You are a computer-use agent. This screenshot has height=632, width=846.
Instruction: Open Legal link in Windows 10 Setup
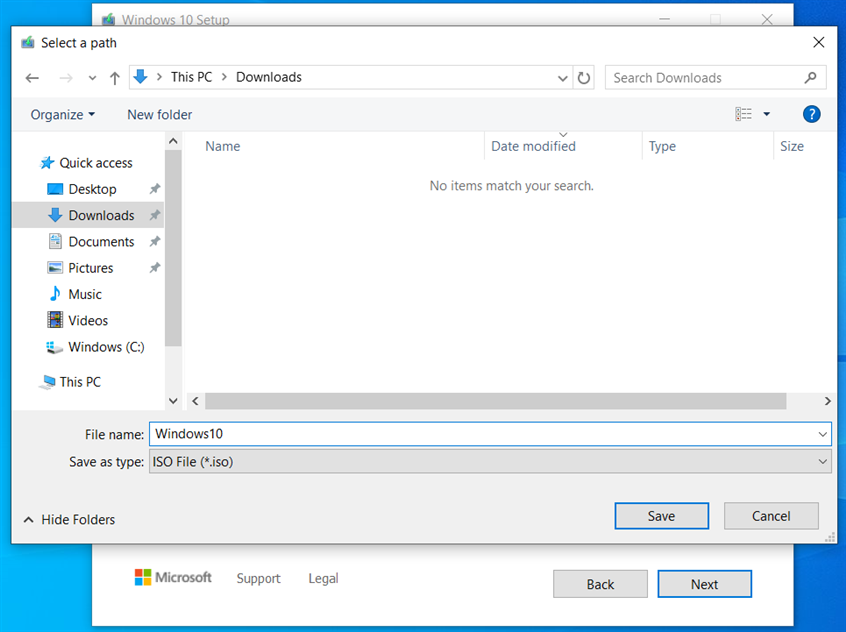(323, 579)
